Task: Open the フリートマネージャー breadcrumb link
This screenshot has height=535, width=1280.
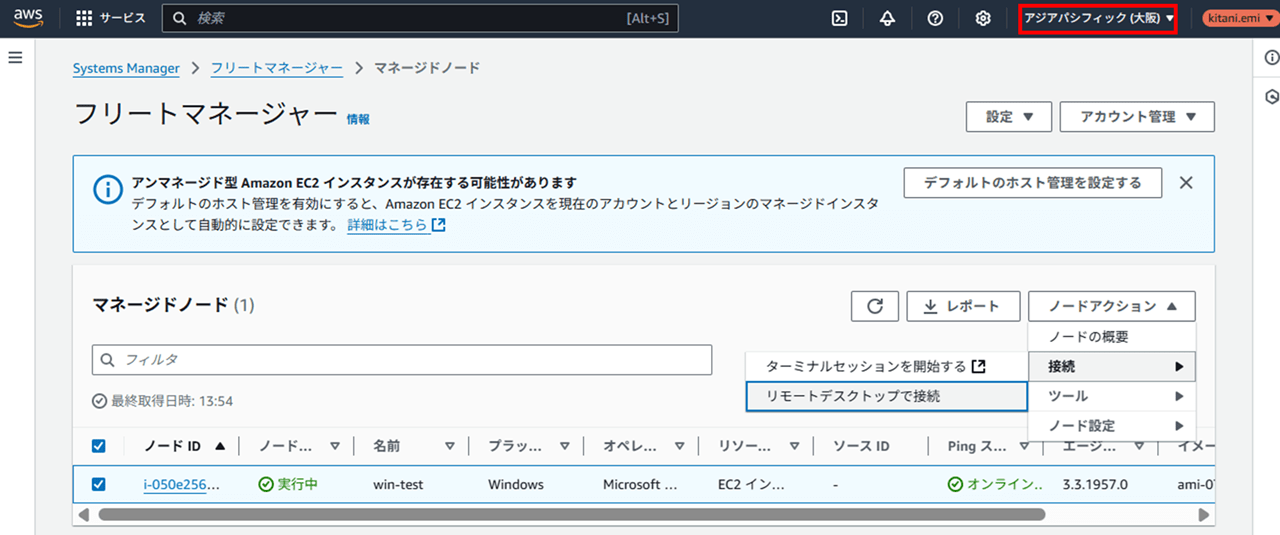Action: point(277,68)
